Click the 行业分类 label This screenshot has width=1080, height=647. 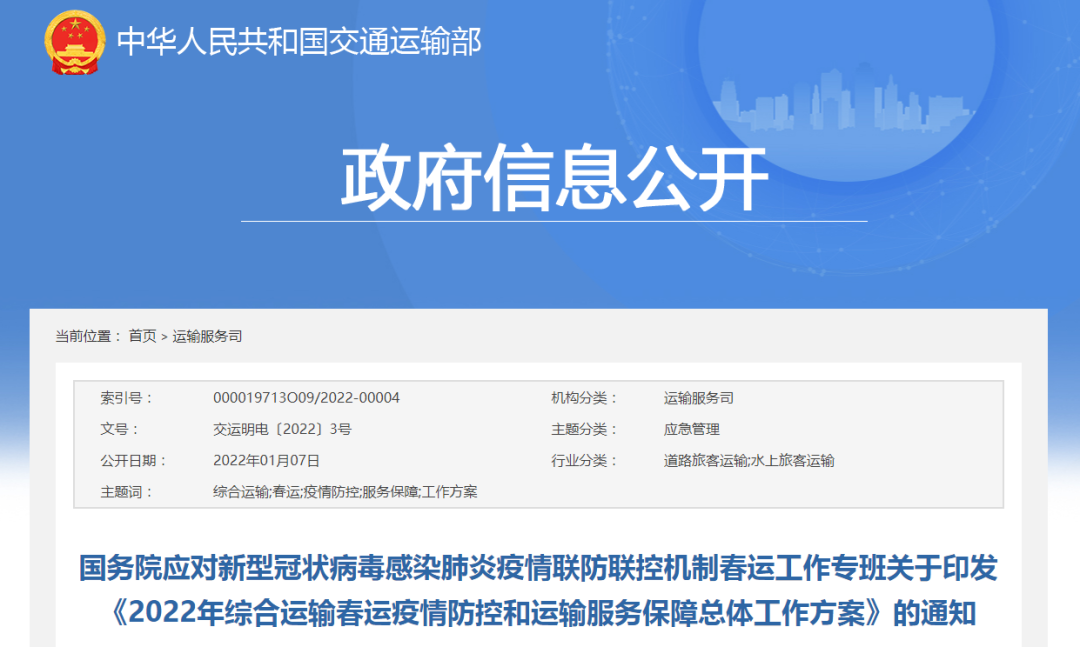point(584,460)
